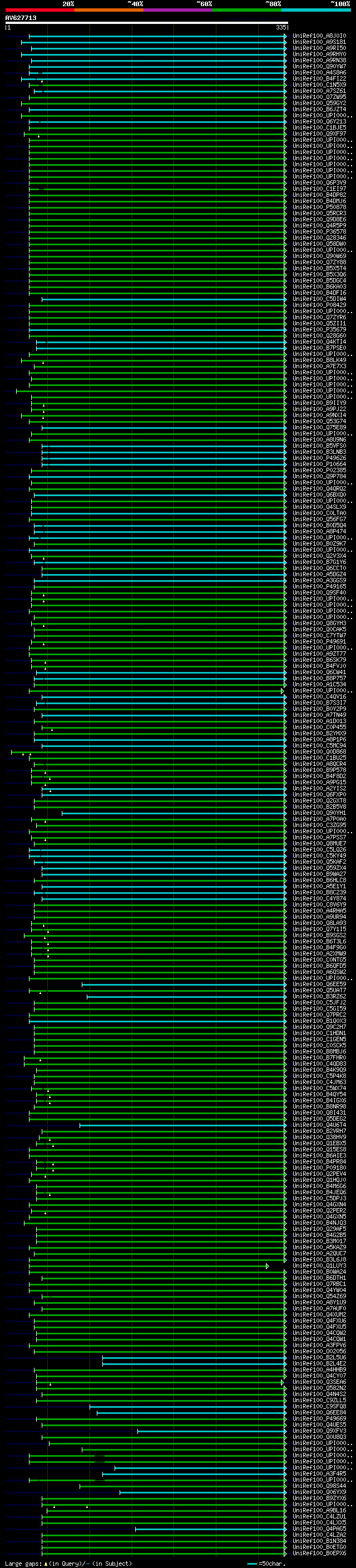The height and width of the screenshot is (1568, 356).
Task: Click the UniRef100_B9WA27 label
Action: point(319,874)
